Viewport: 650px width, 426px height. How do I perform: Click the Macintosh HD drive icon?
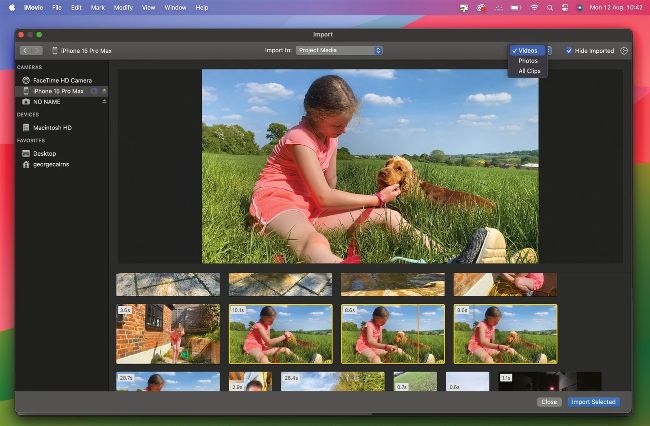coord(26,128)
